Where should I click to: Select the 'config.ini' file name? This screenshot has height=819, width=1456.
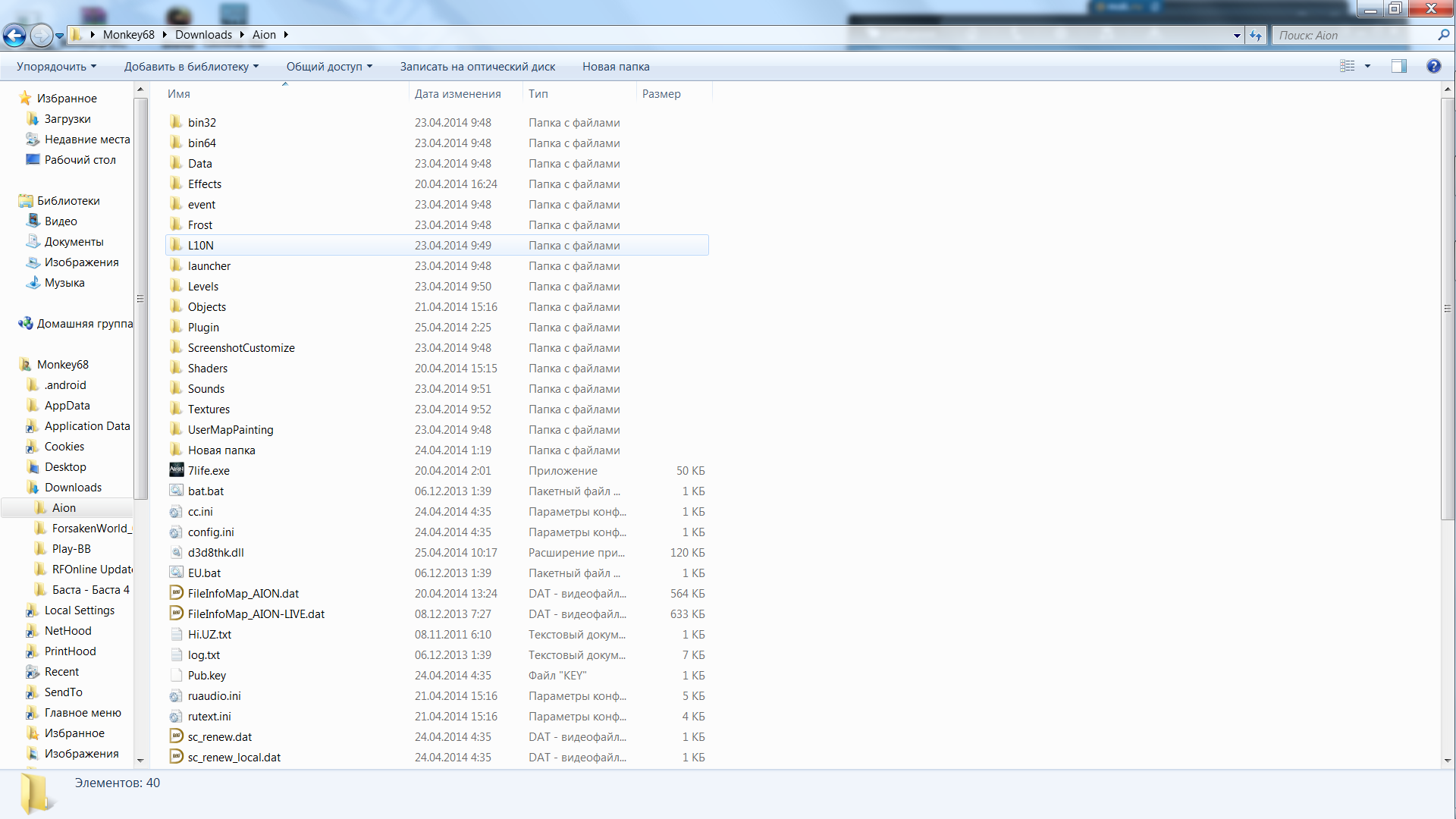211,532
